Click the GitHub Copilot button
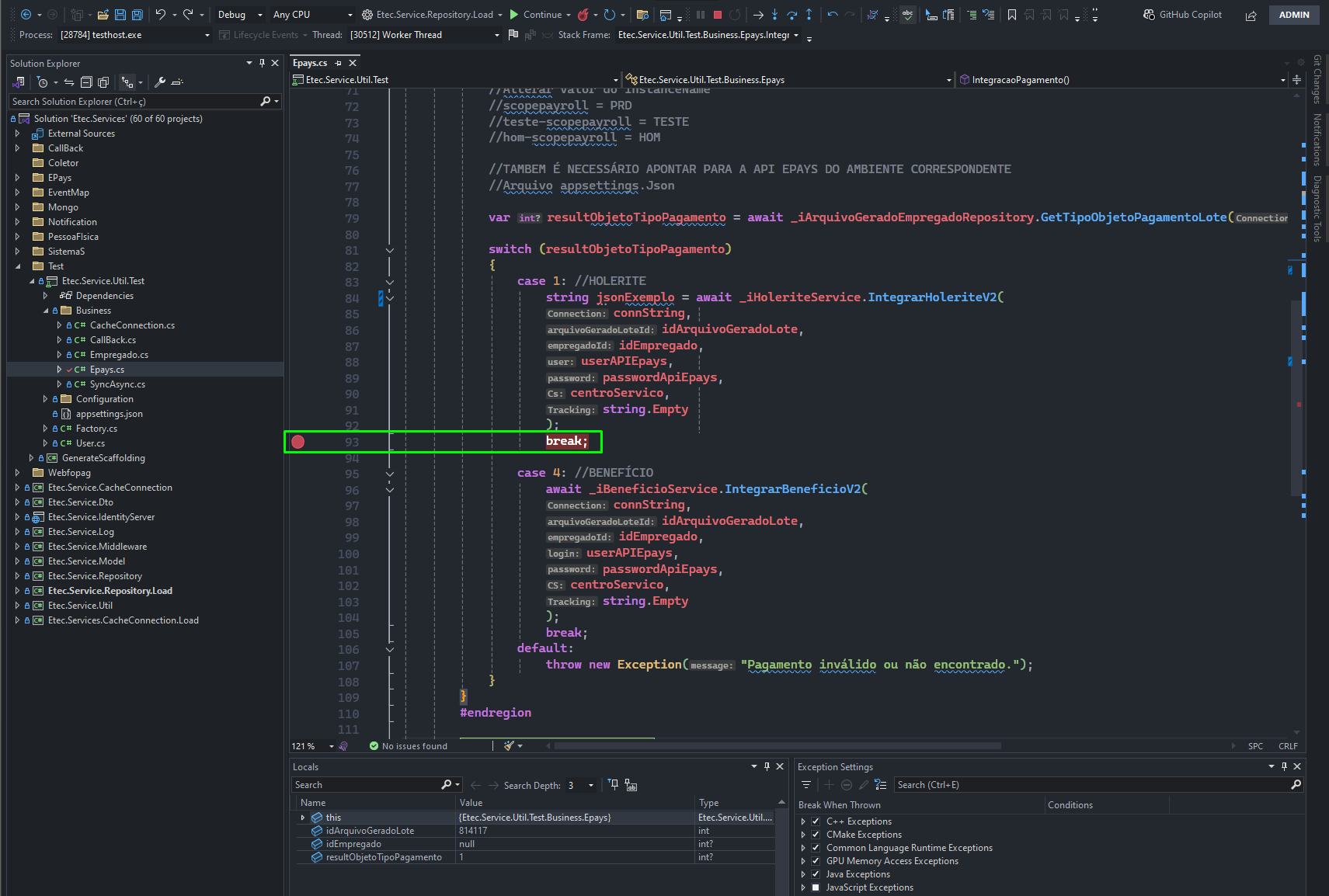1329x896 pixels. [1183, 15]
